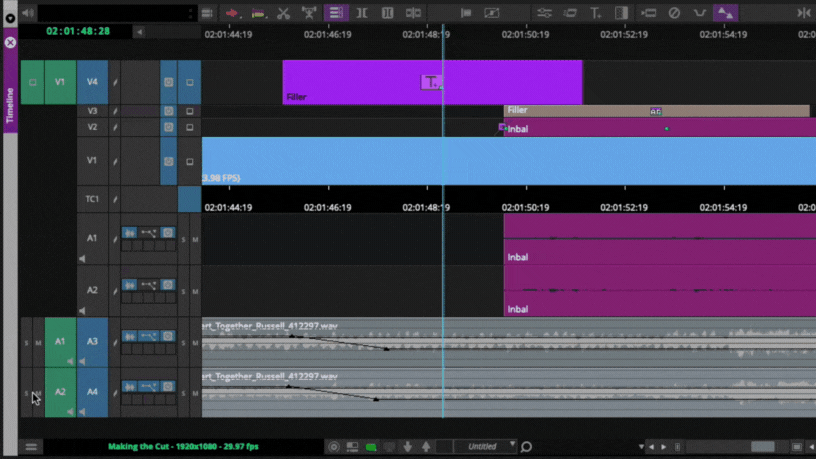Image resolution: width=816 pixels, height=459 pixels.
Task: Open the Effect Editor sliders icon
Action: [544, 13]
